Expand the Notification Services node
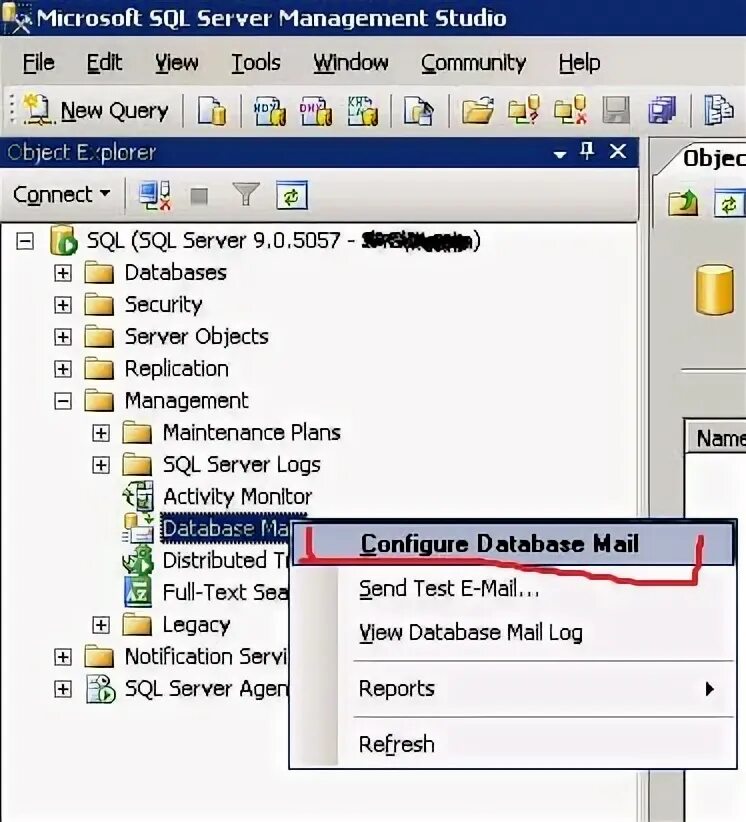The width and height of the screenshot is (746, 822). [x=63, y=657]
